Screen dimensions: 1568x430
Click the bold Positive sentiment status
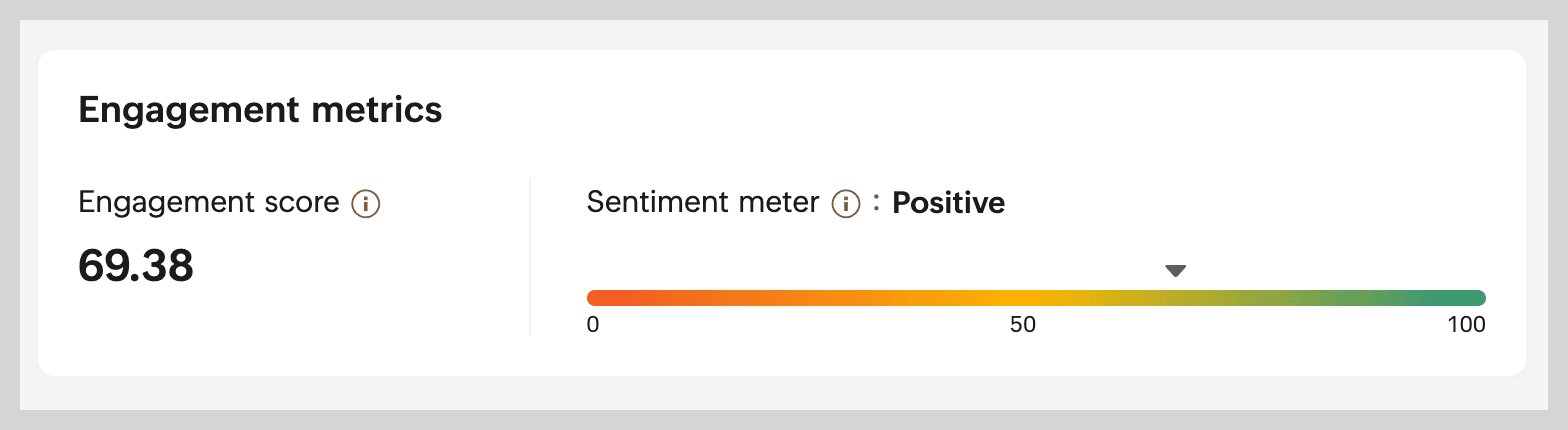pos(948,203)
